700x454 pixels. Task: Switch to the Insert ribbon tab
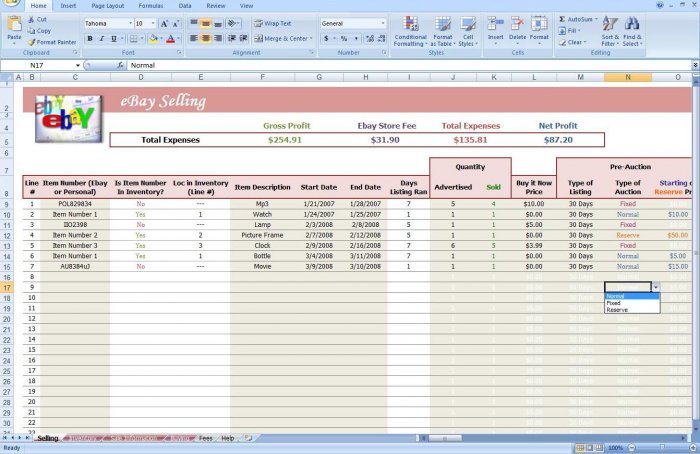(x=68, y=6)
